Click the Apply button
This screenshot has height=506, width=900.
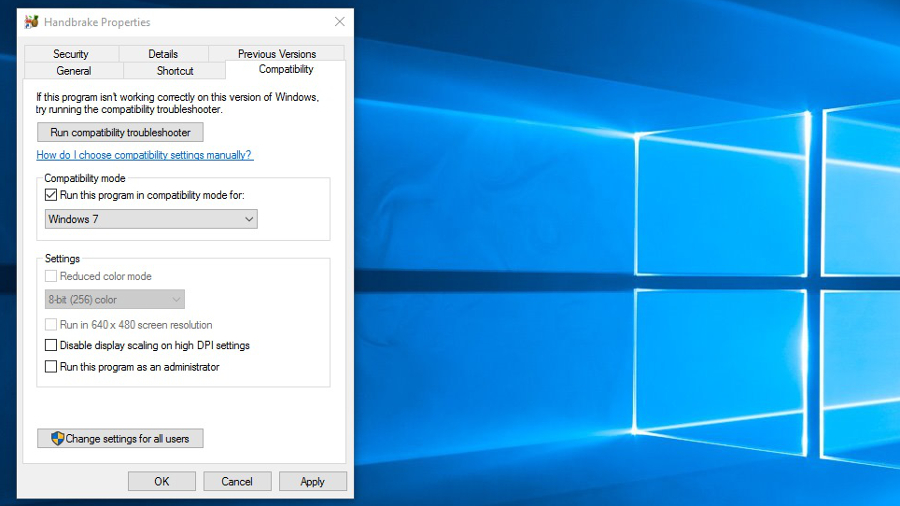click(x=312, y=481)
